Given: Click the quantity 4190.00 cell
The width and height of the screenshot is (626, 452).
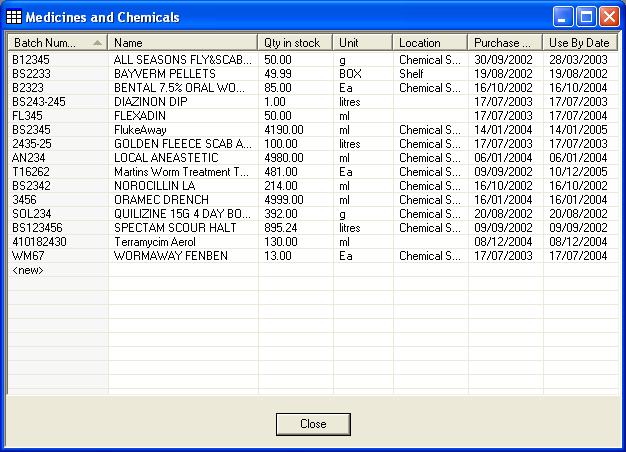Looking at the screenshot, I should coord(296,130).
